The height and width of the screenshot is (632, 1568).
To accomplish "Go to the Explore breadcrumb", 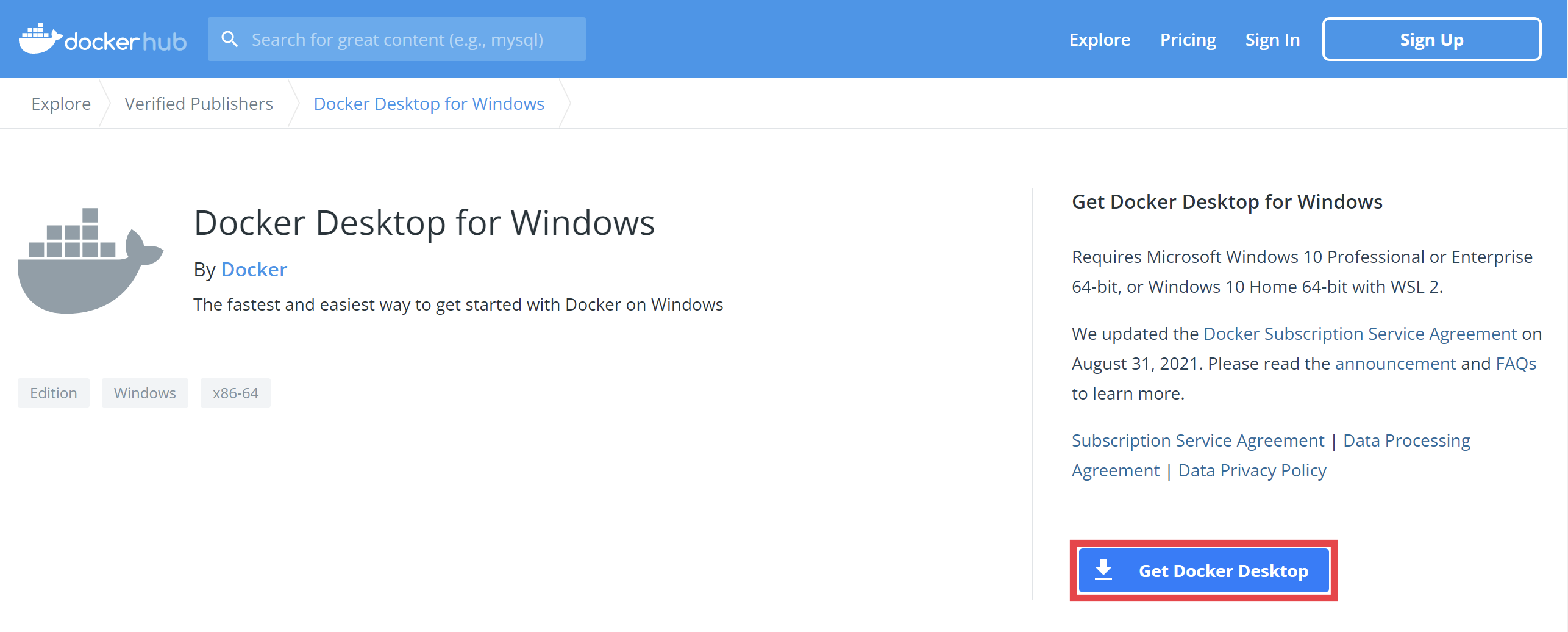I will tap(61, 104).
